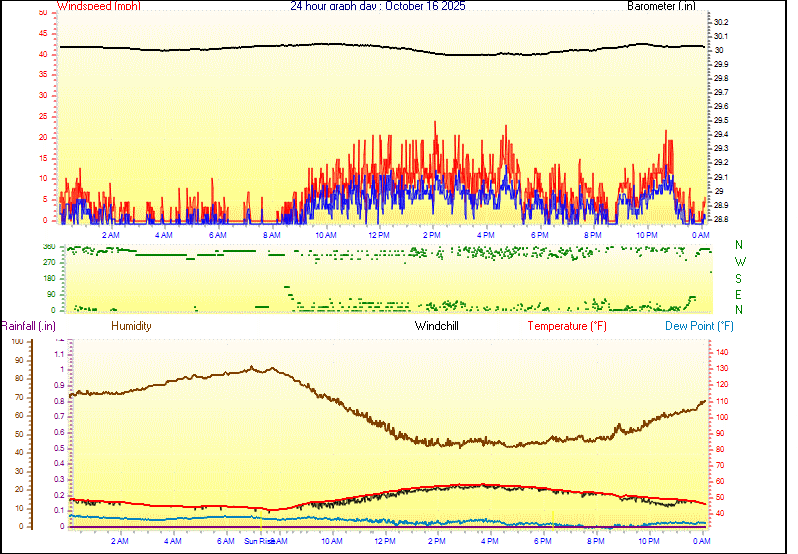798x554 pixels.
Task: Click the S wind direction label
Action: coord(739,278)
